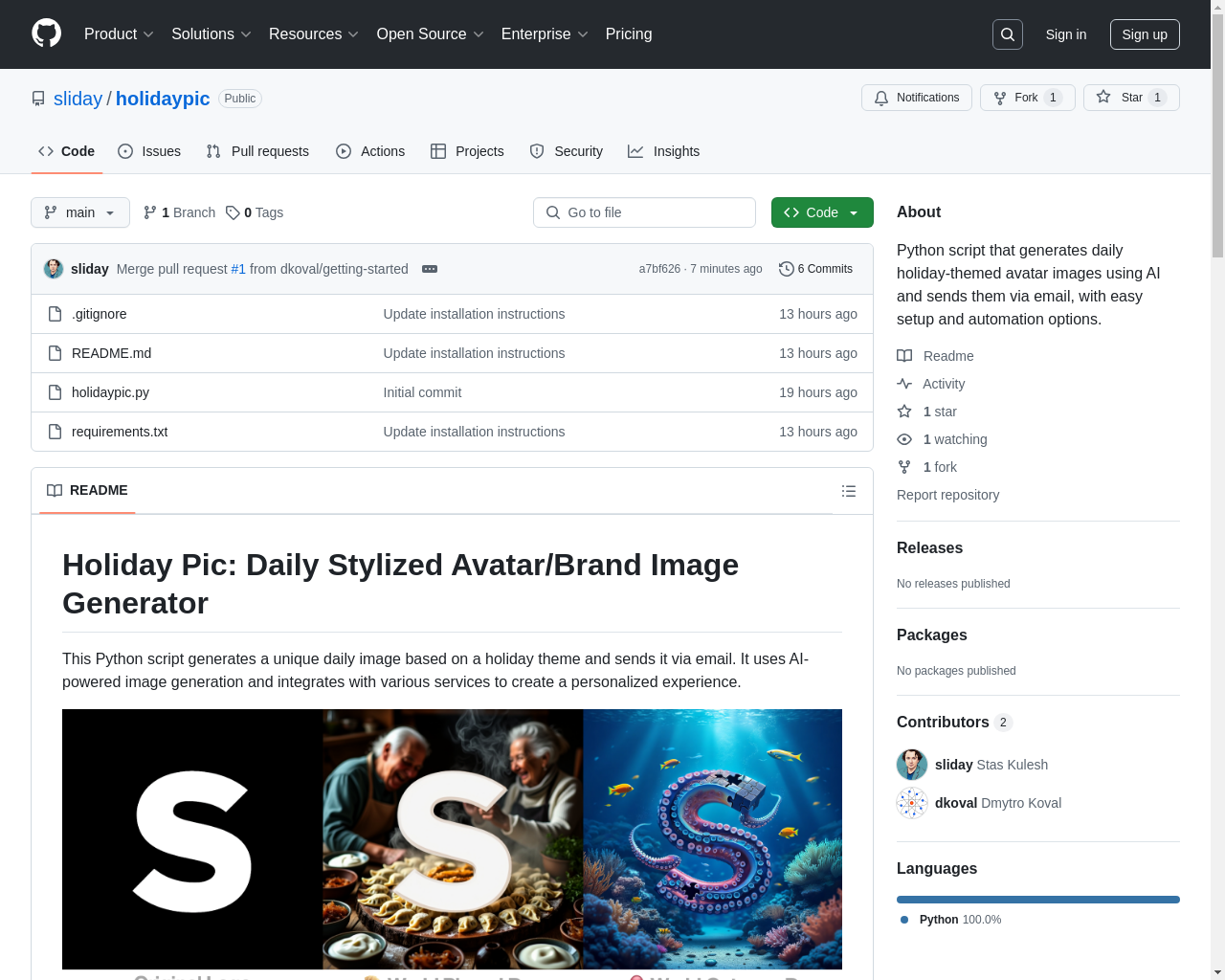Open the Enterprise menu dropdown

click(x=545, y=34)
